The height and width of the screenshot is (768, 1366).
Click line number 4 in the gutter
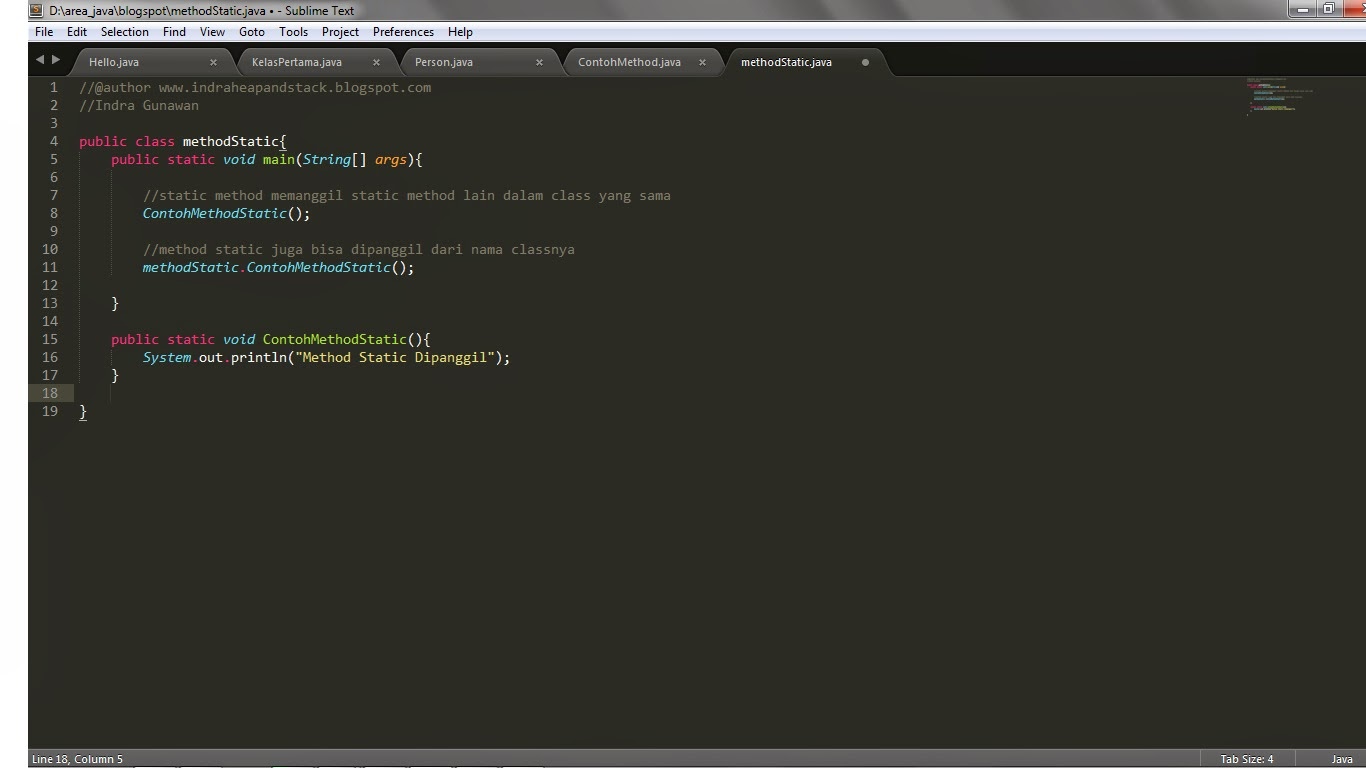[54, 141]
